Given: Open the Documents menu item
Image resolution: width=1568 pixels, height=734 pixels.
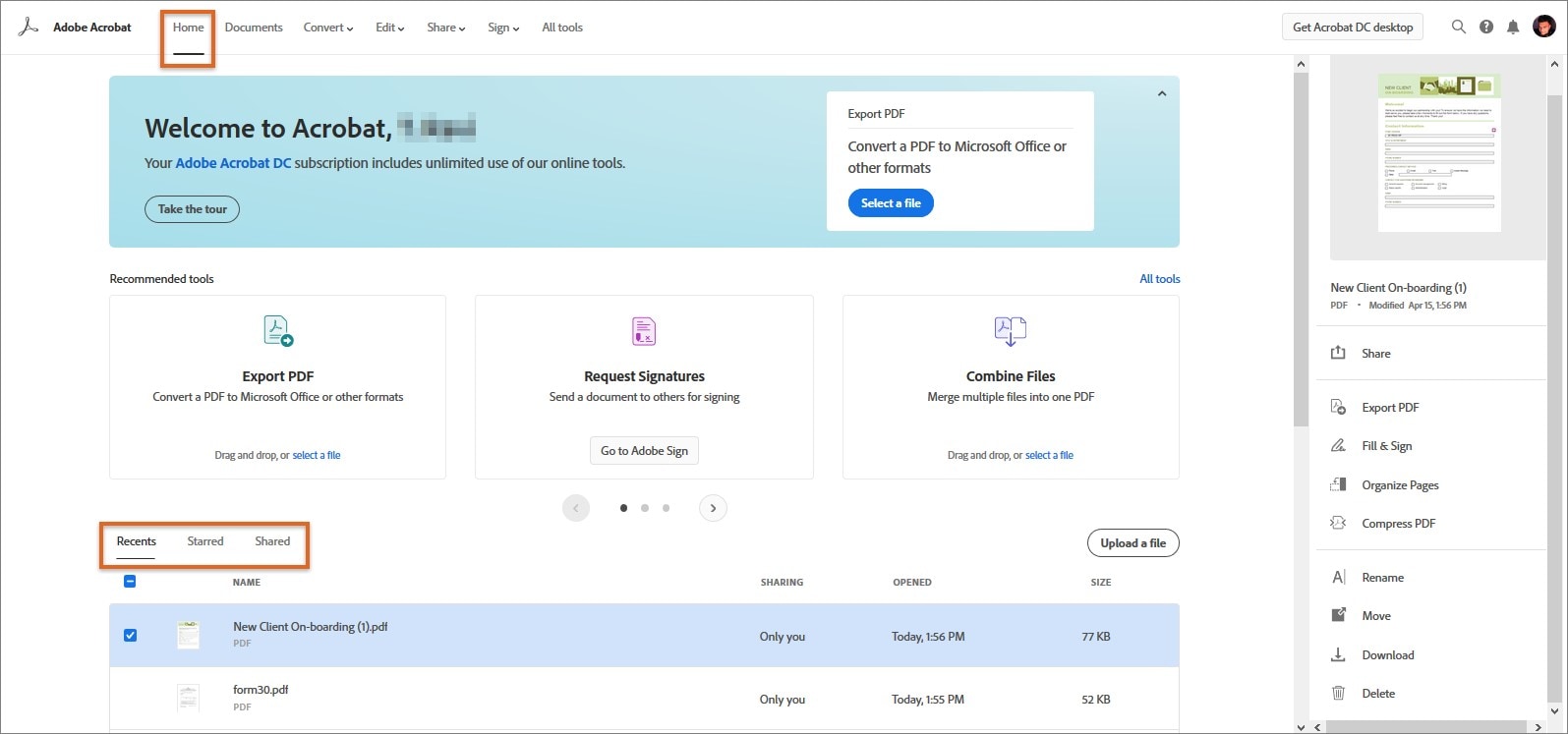Looking at the screenshot, I should pos(254,28).
